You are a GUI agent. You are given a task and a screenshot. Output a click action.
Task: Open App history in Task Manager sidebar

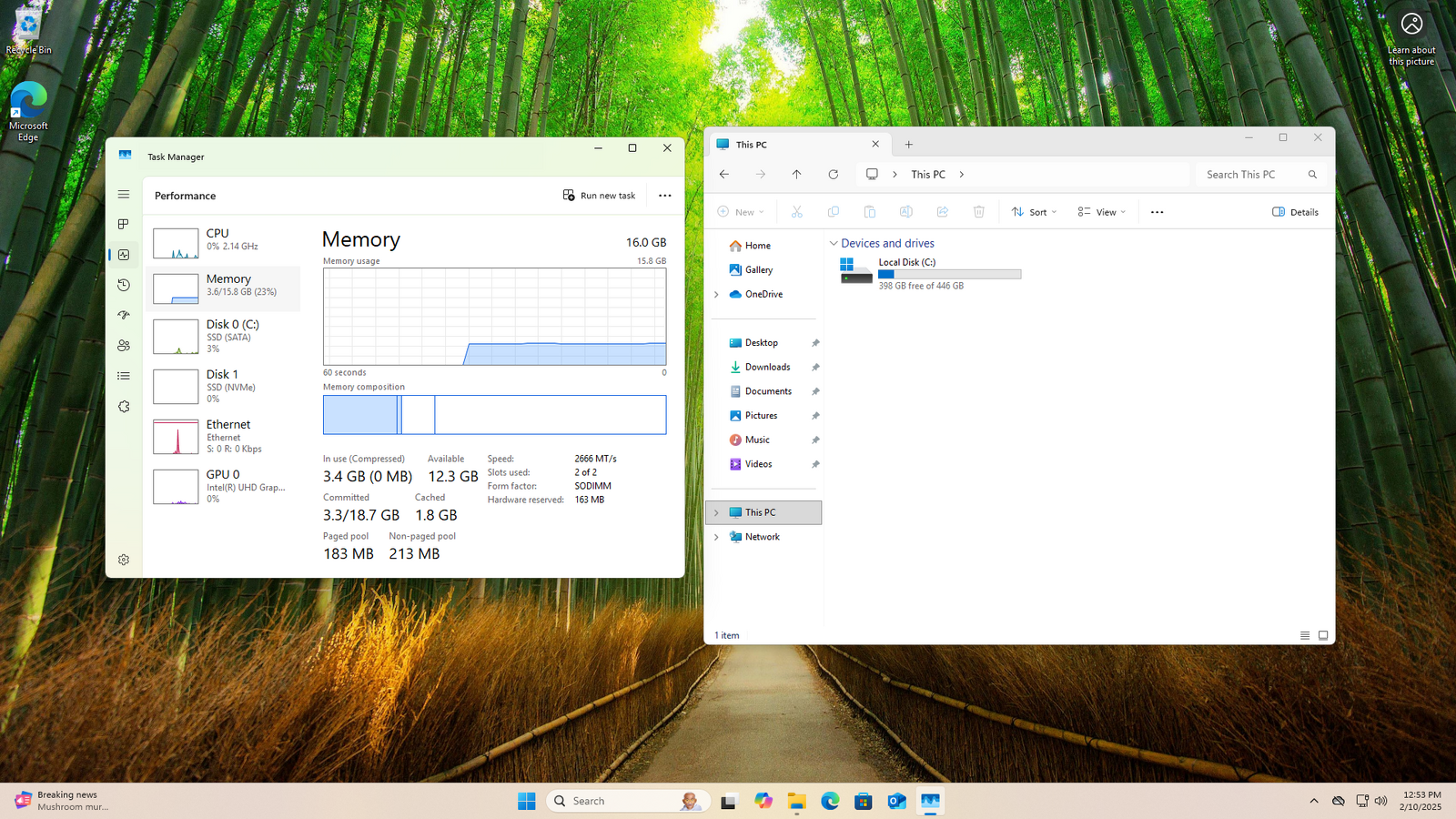pos(124,285)
